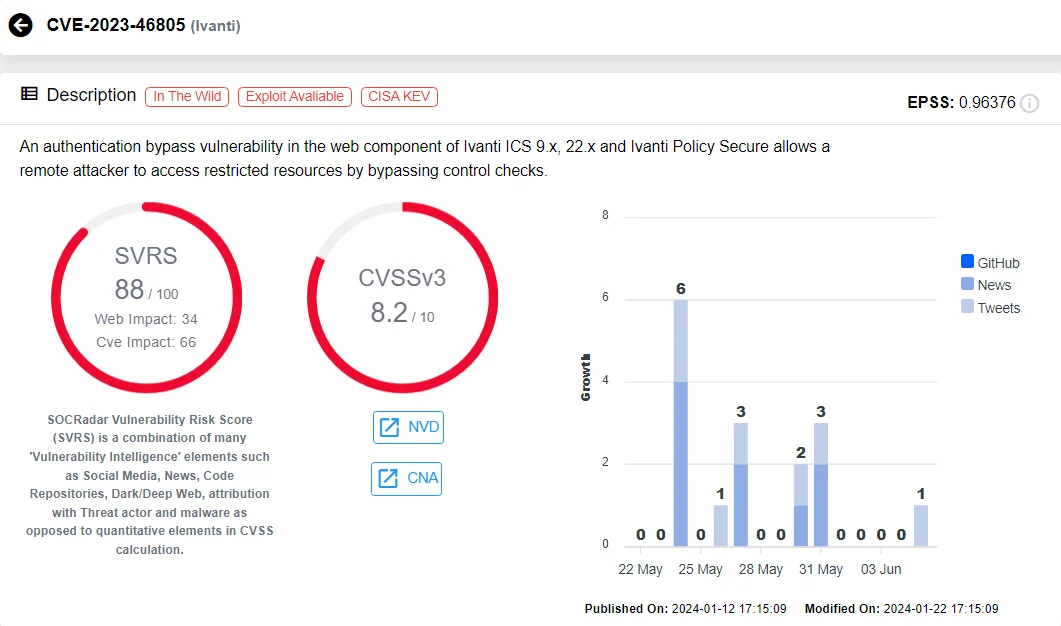Toggle GitHub series in chart legend
1061x626 pixels.
[x=990, y=263]
